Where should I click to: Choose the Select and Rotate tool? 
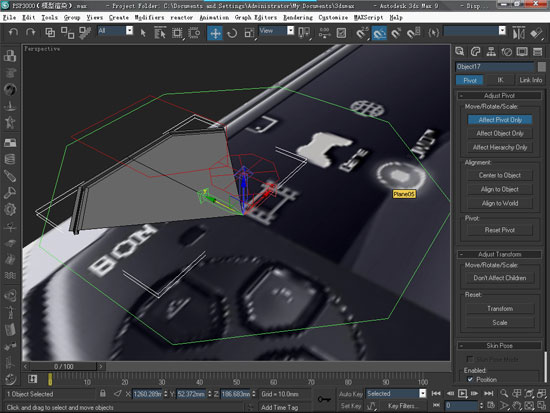coord(232,33)
